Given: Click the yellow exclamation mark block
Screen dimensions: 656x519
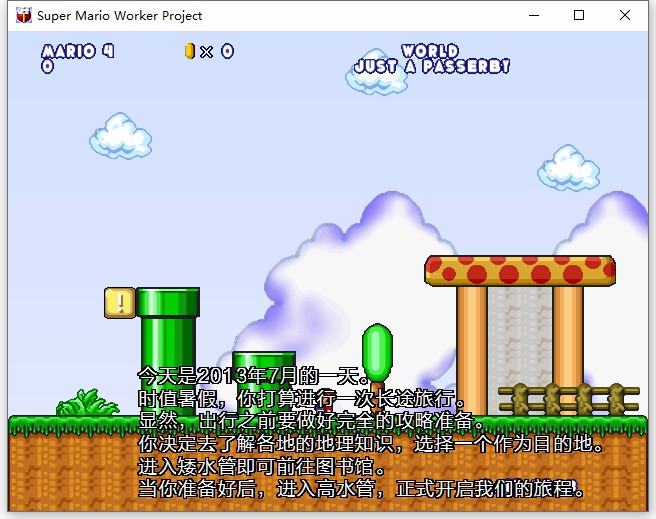Looking at the screenshot, I should click(x=120, y=303).
